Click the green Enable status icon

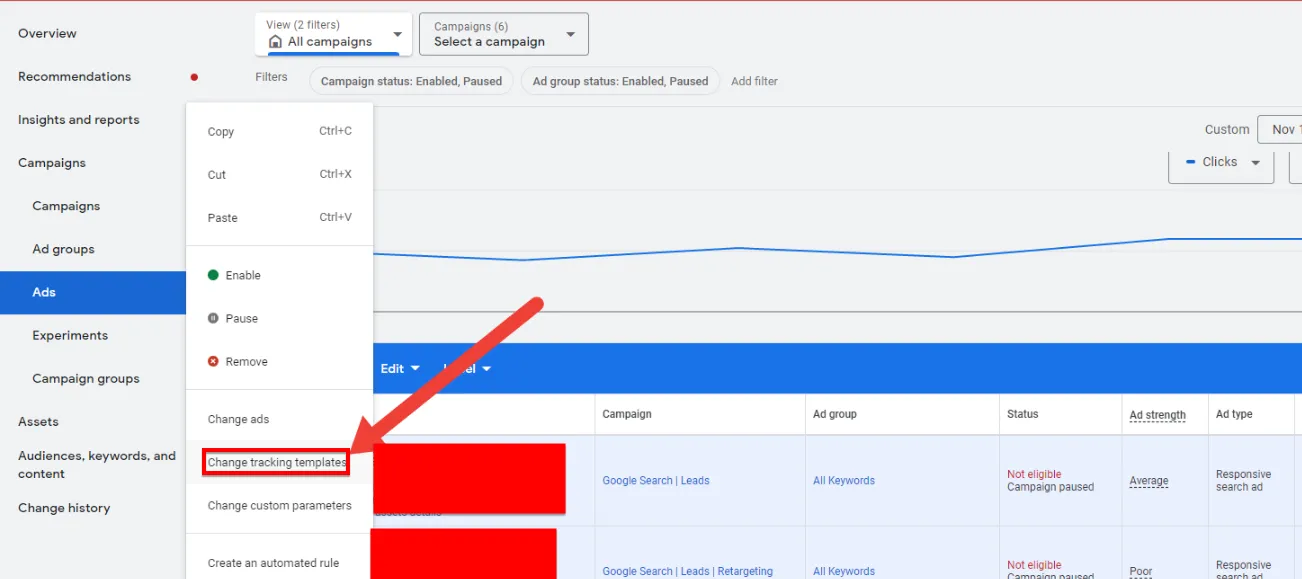click(213, 275)
